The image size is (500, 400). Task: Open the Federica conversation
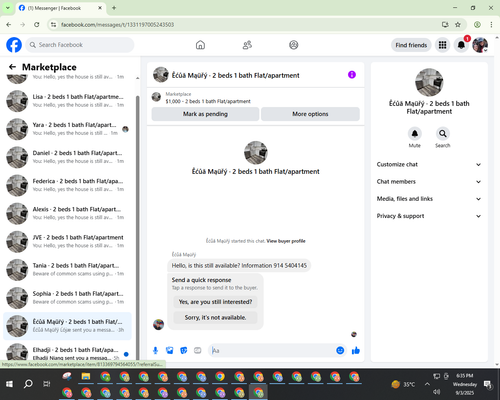(x=67, y=185)
